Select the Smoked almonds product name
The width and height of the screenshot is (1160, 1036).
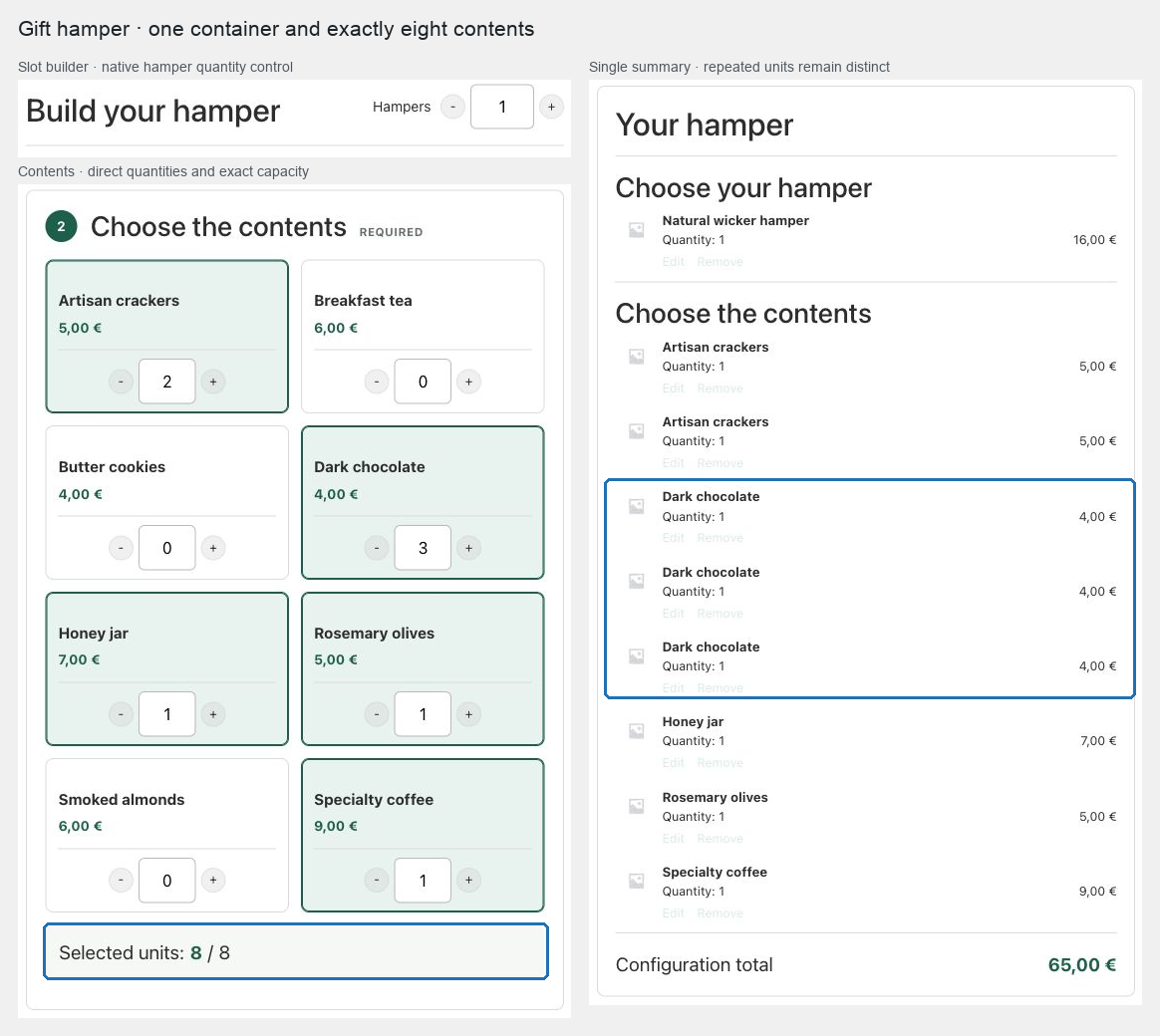click(x=122, y=799)
